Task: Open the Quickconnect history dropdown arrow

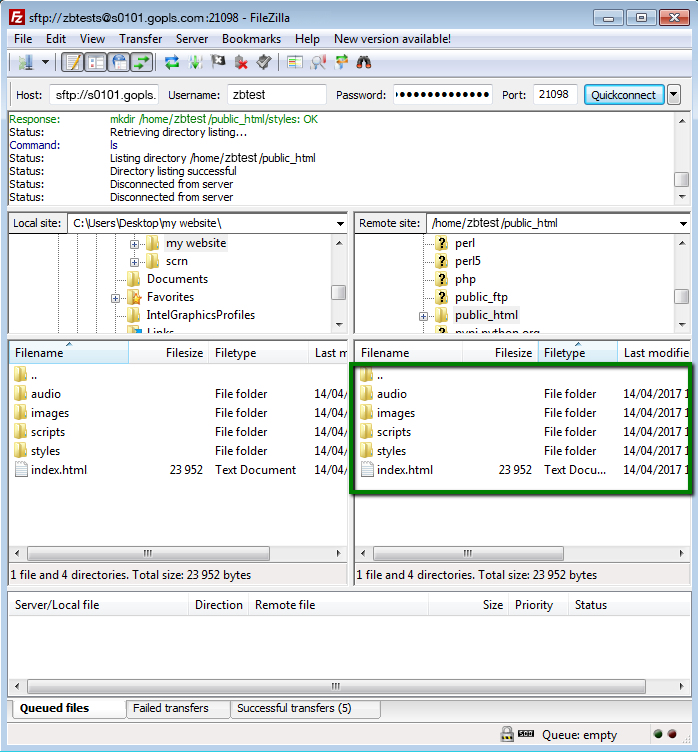Action: [x=674, y=95]
